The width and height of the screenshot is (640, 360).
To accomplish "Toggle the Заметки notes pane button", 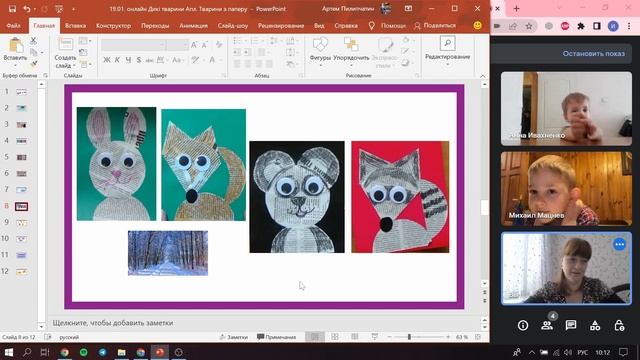I will [233, 337].
